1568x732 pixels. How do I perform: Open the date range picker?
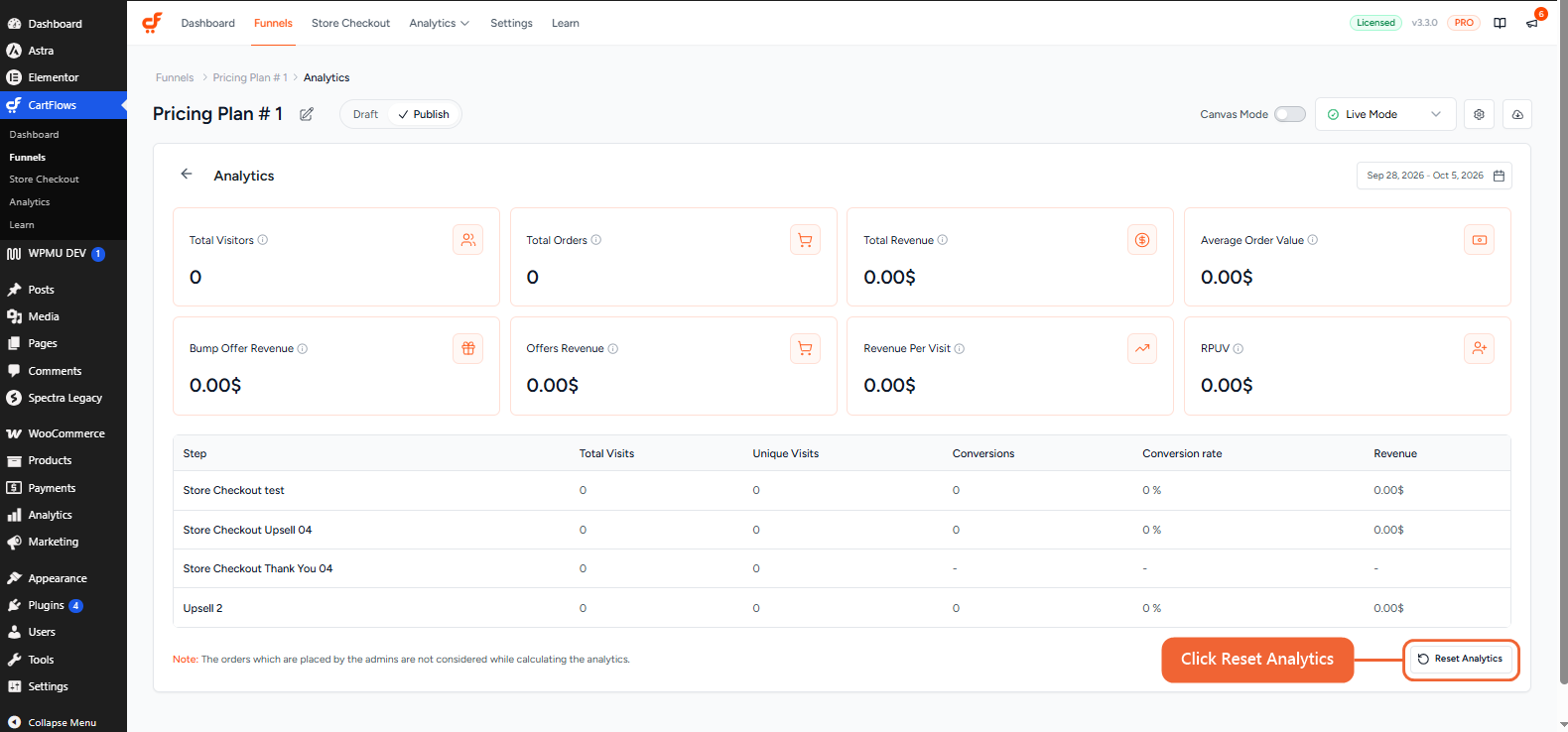tap(1434, 176)
